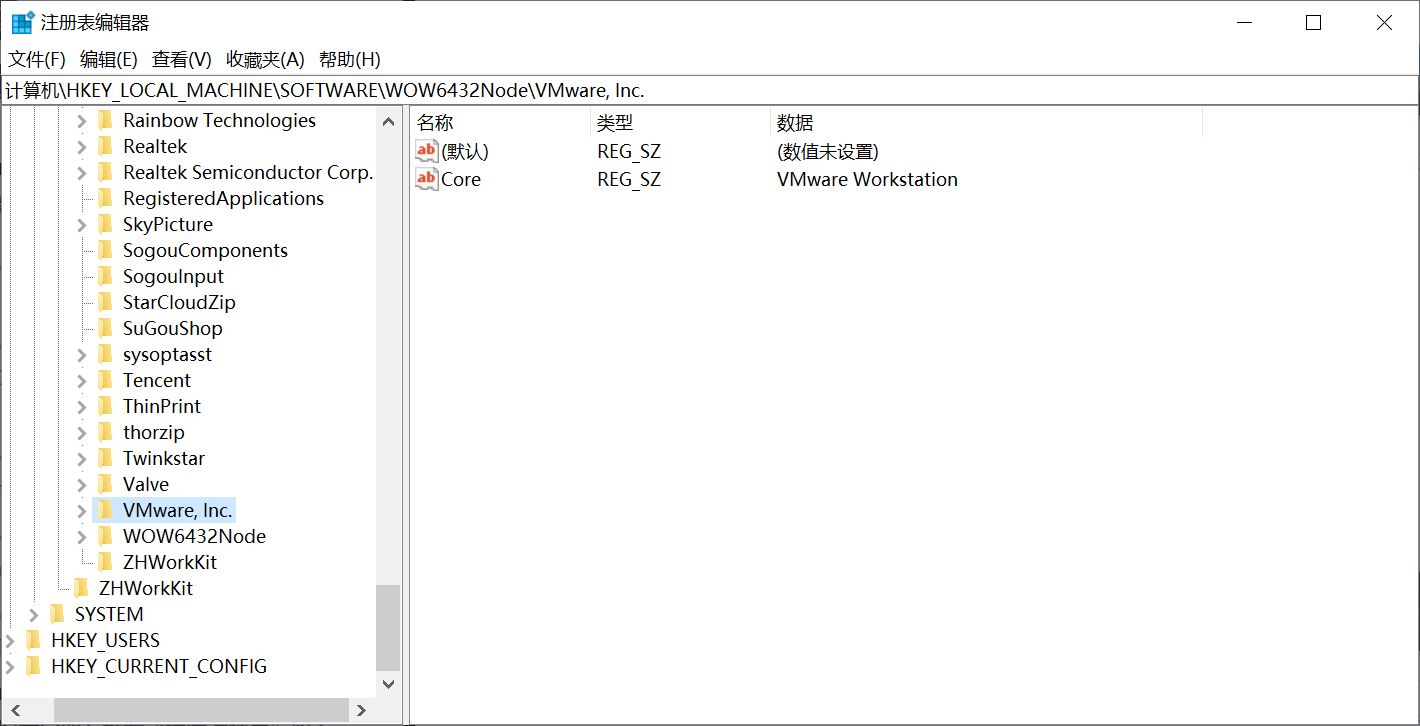Viewport: 1420px width, 726px height.
Task: Click the horizontal scrollbar right arrow
Action: pos(362,710)
